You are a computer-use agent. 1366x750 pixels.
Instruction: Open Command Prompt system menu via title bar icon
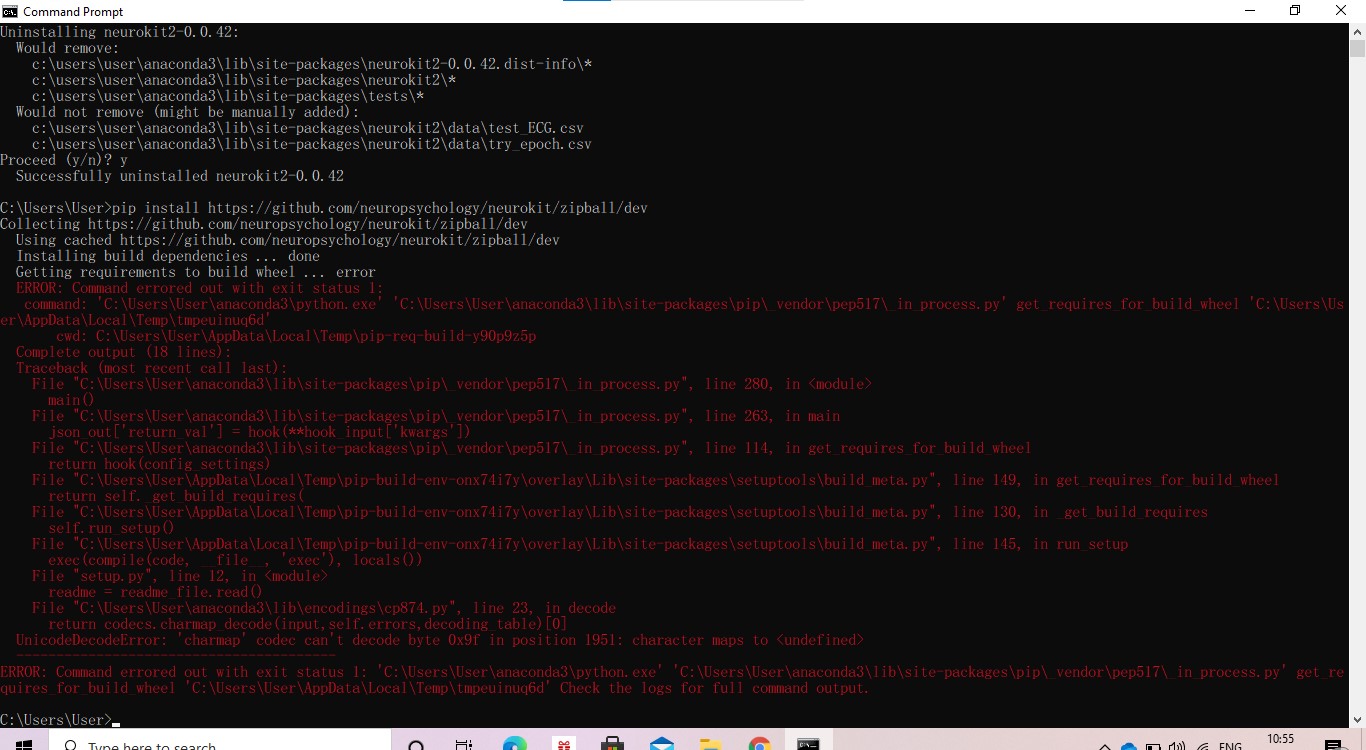click(8, 11)
